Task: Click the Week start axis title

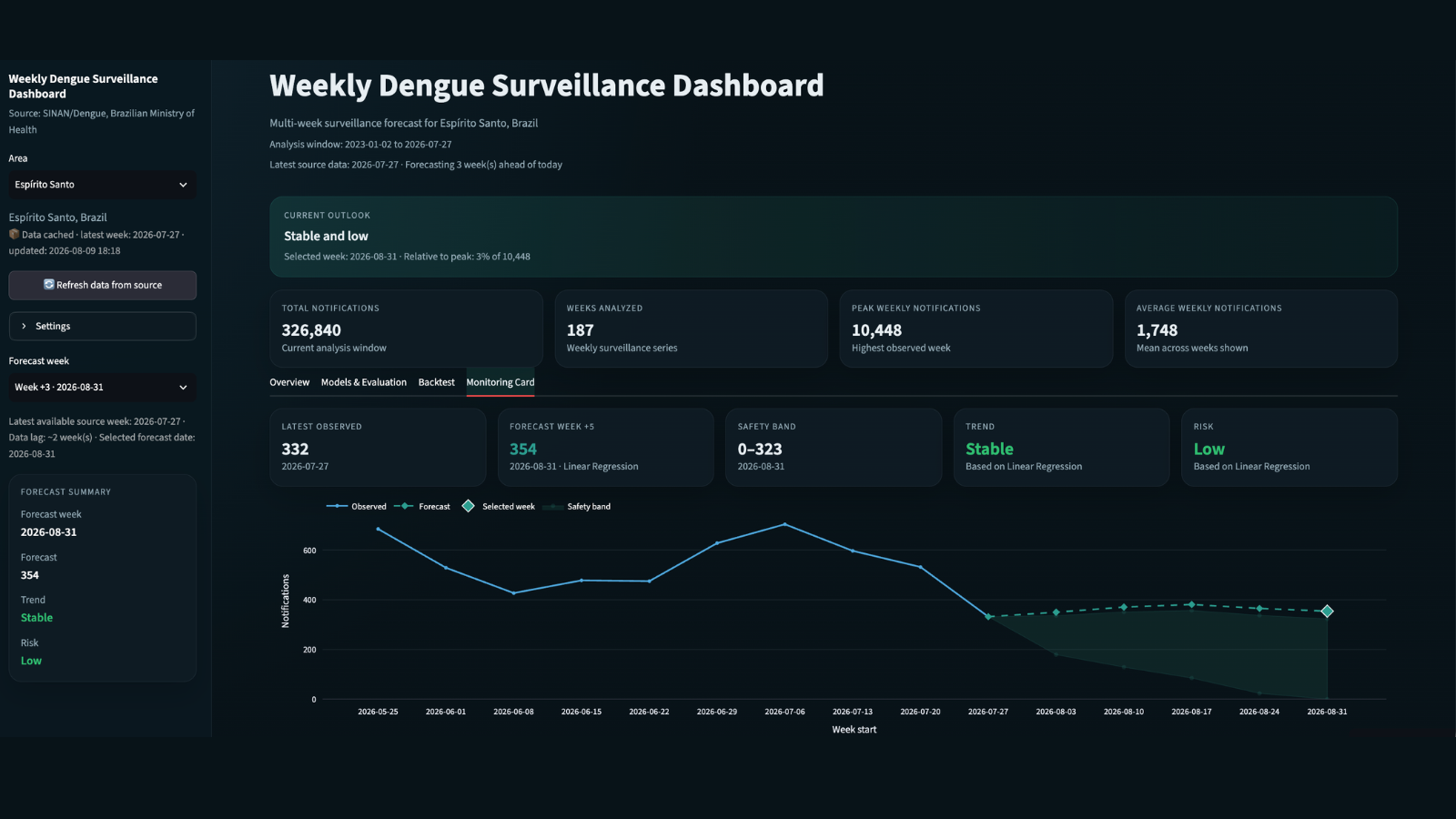Action: pos(854,730)
